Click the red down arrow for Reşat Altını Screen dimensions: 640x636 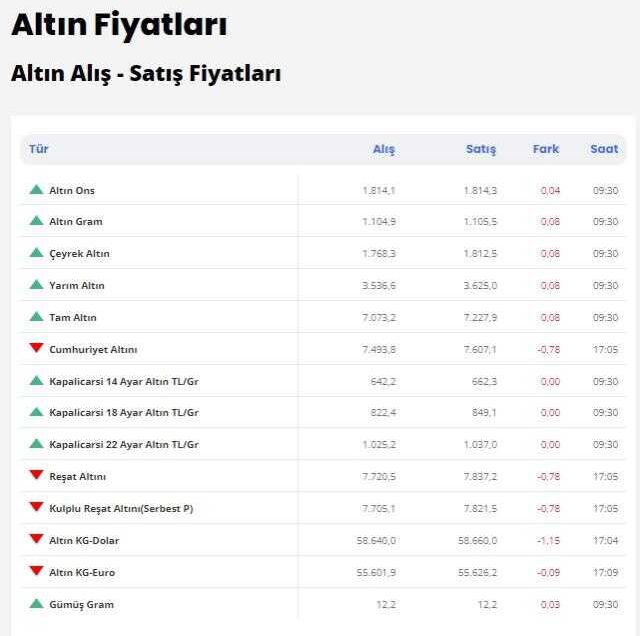(x=36, y=474)
